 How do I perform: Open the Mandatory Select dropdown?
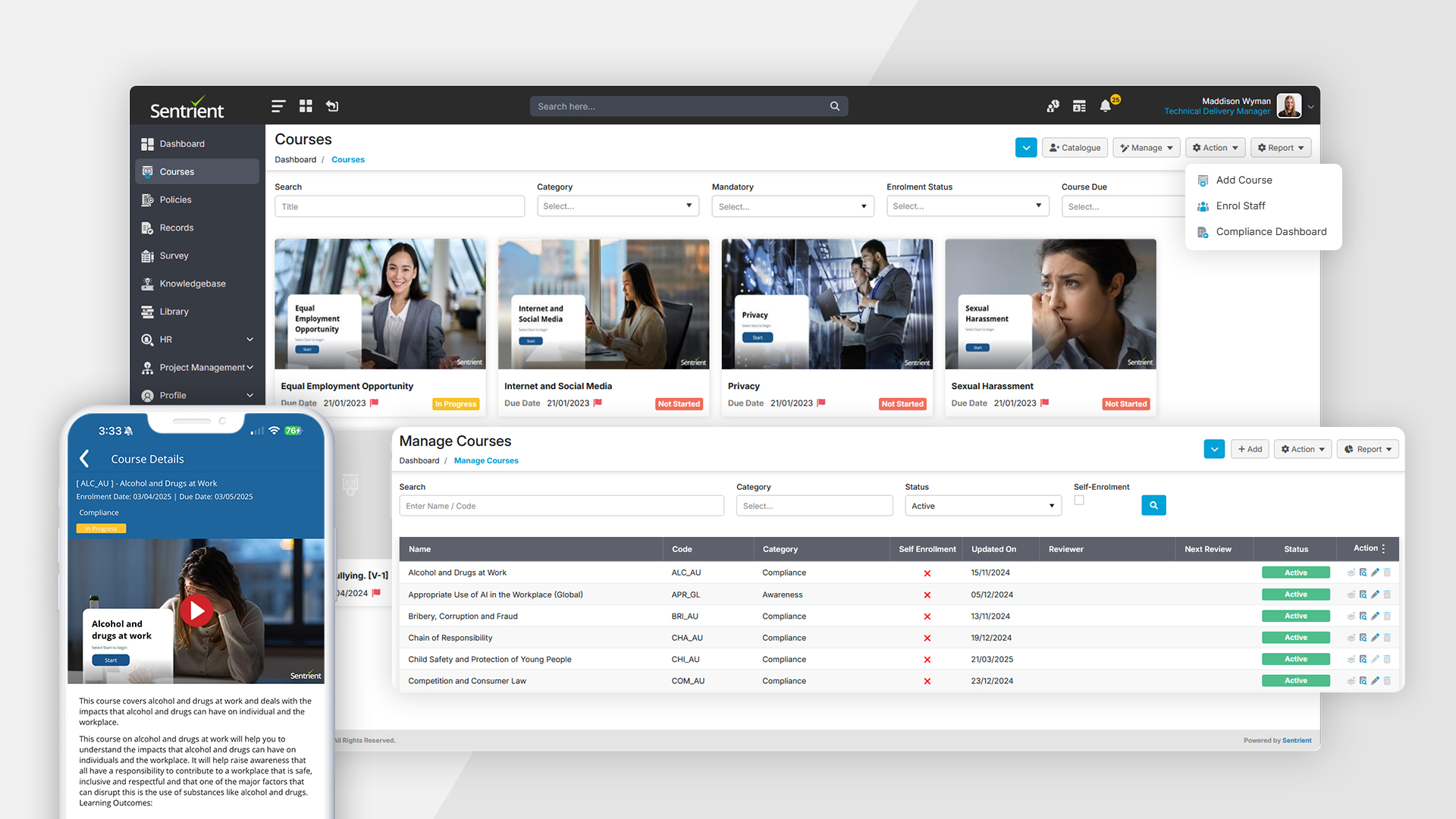[x=792, y=206]
